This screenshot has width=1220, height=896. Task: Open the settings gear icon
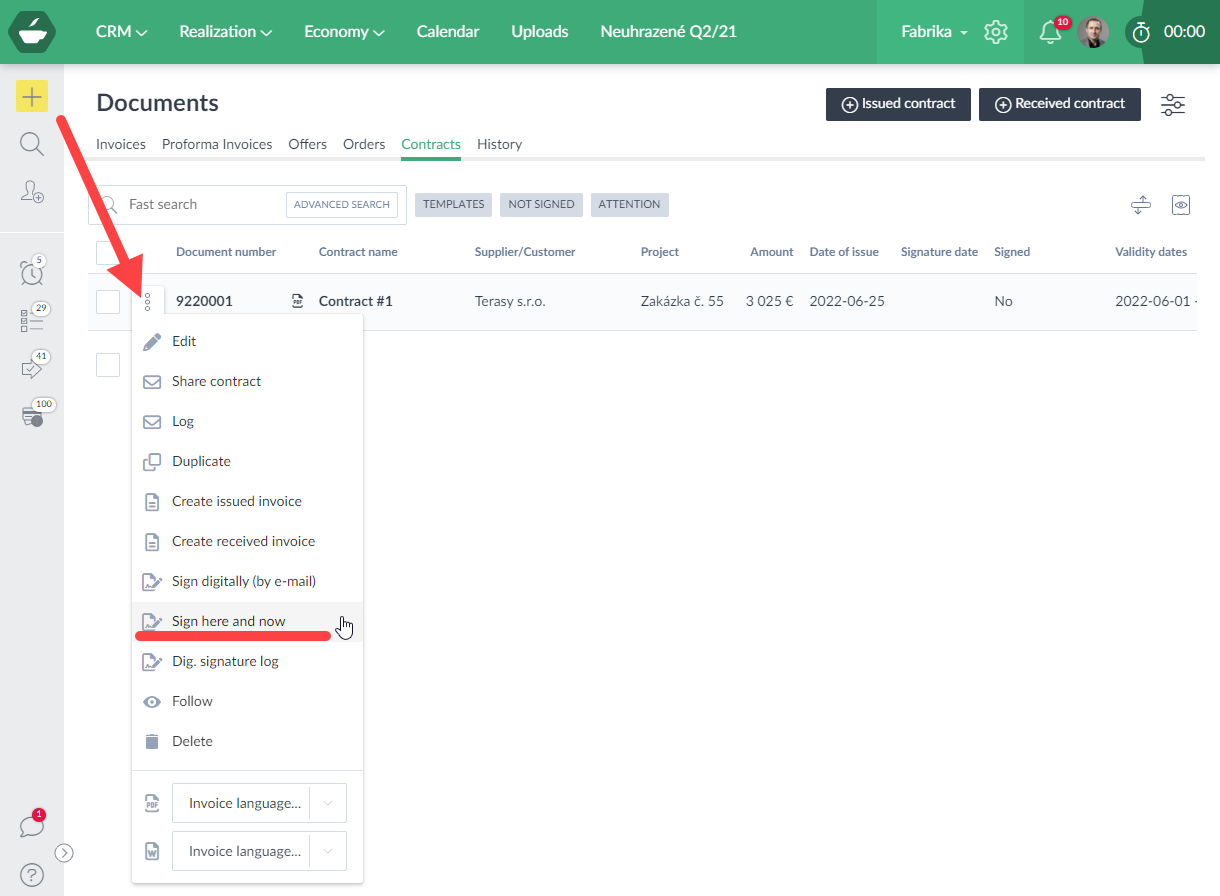(995, 32)
